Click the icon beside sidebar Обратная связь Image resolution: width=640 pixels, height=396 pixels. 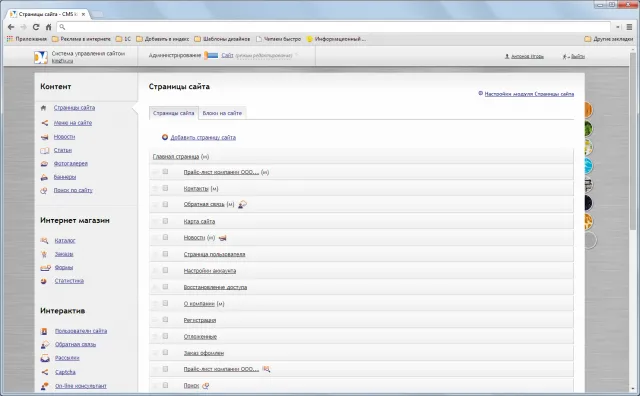point(45,345)
